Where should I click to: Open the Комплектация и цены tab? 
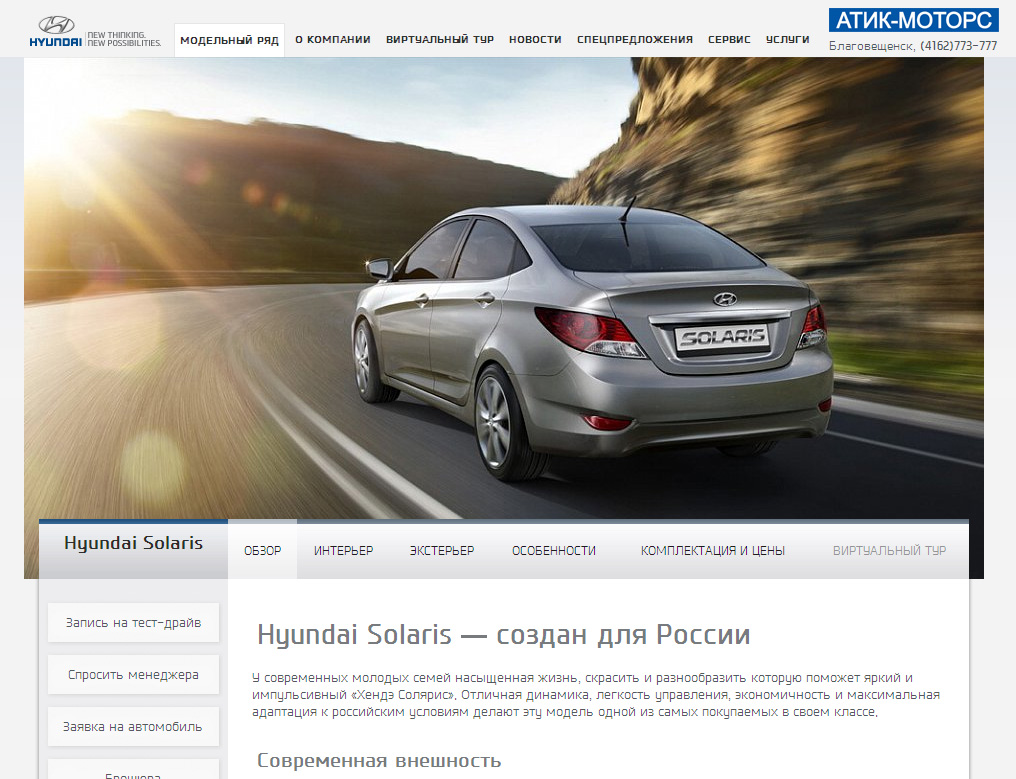[713, 550]
